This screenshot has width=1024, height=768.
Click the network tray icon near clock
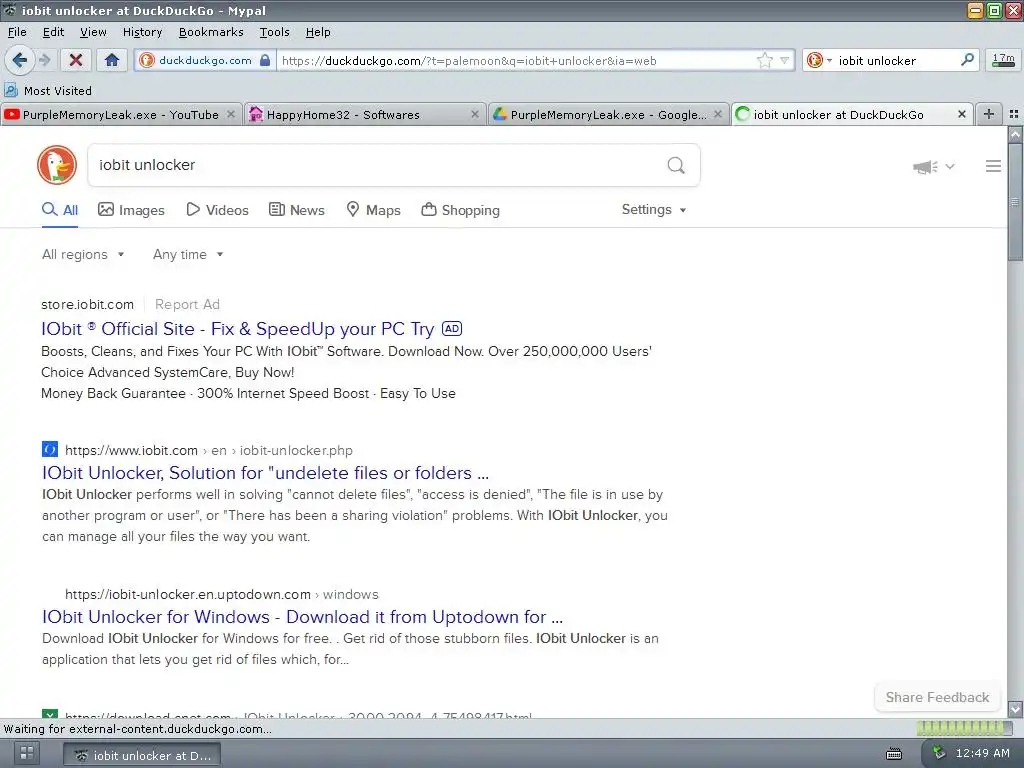pos(938,753)
